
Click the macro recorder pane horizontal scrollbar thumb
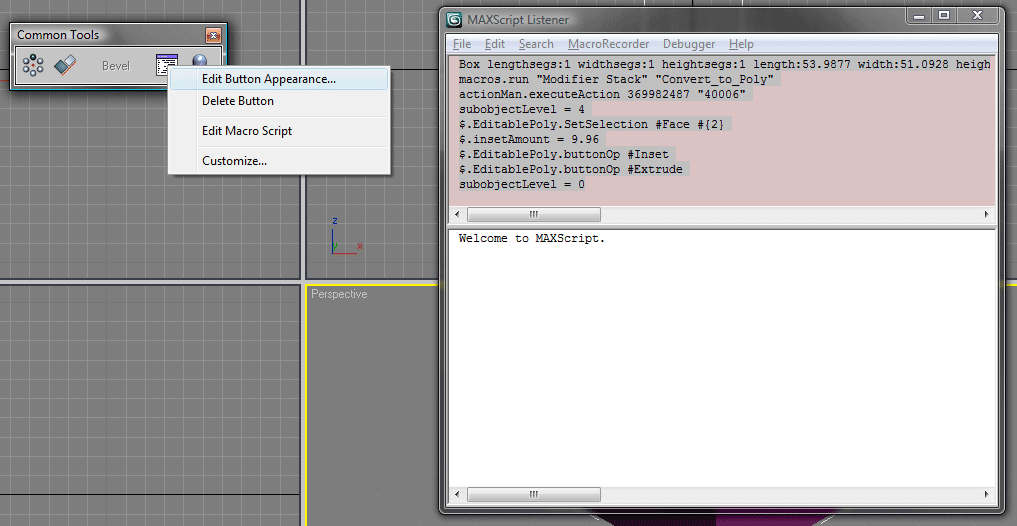pos(534,214)
